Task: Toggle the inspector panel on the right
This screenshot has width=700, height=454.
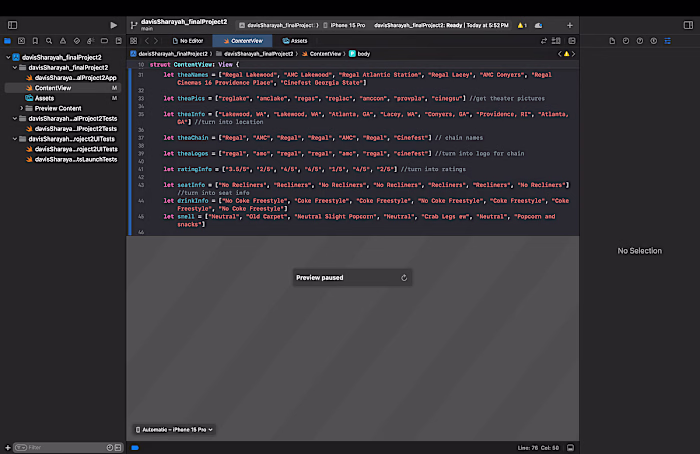Action: click(x=688, y=25)
